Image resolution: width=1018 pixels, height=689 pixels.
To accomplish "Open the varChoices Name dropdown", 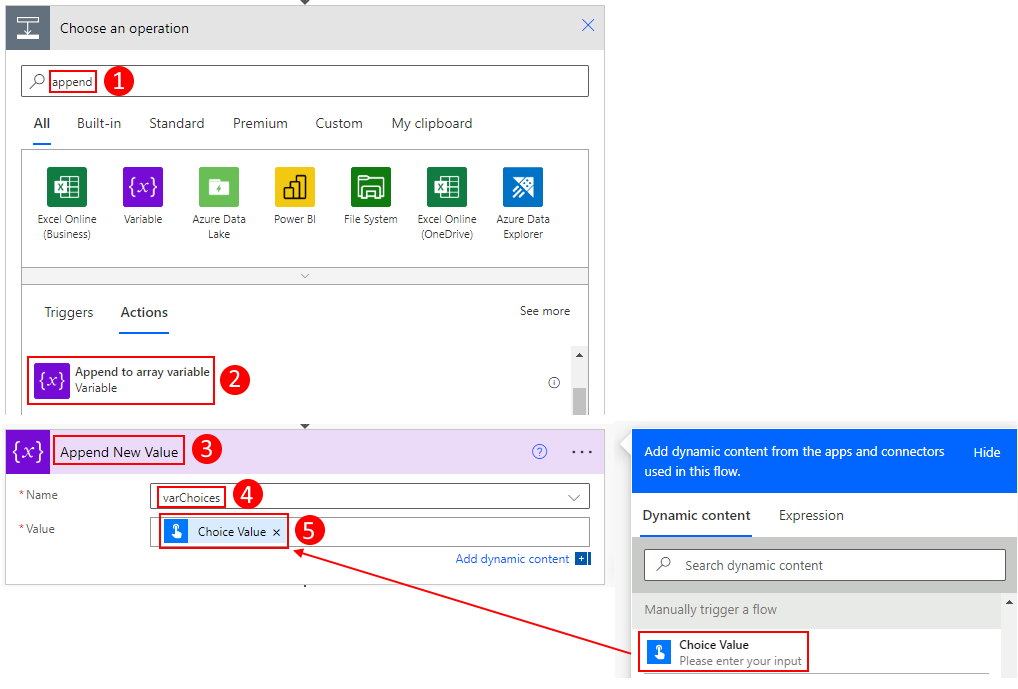I will pyautogui.click(x=574, y=496).
